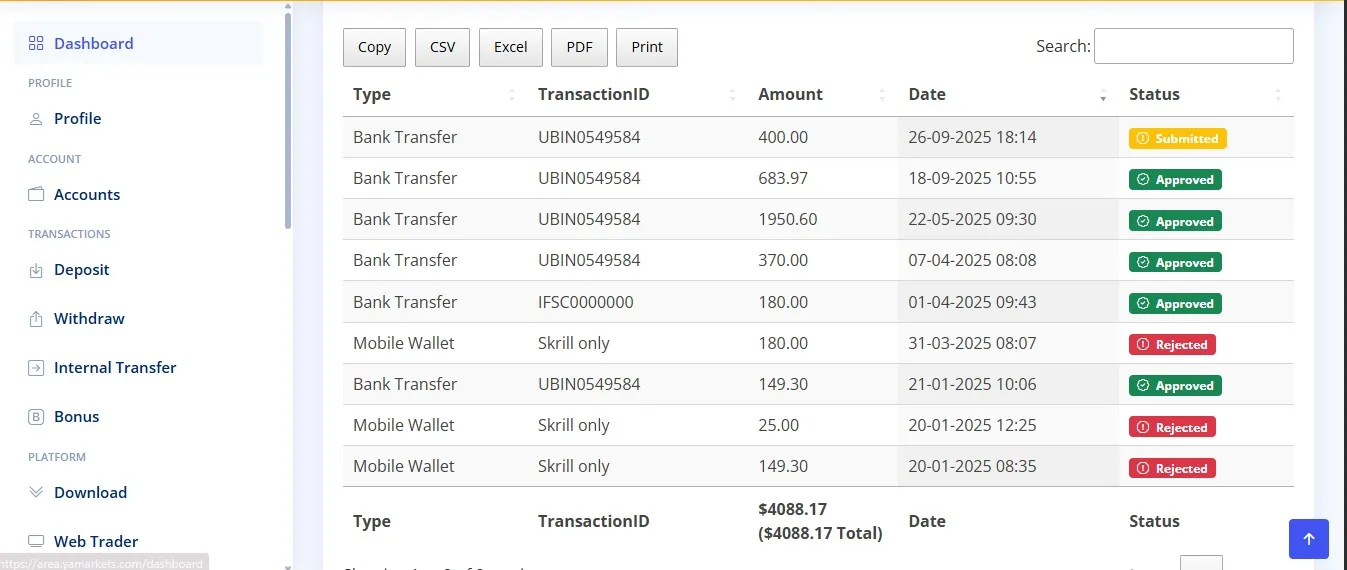Click the Dashboard grid icon

[36, 43]
